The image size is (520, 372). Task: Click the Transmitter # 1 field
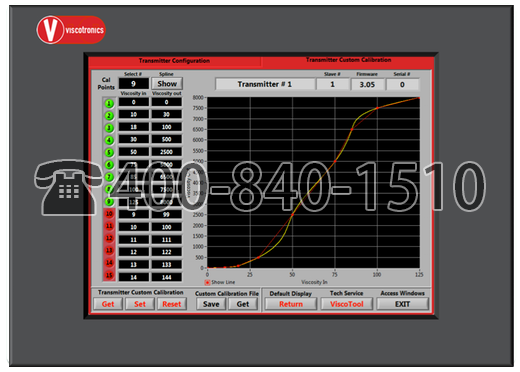[x=265, y=84]
